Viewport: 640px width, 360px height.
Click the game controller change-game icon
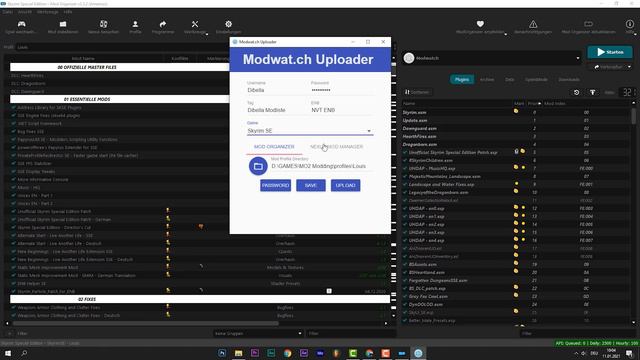pyautogui.click(x=21, y=24)
